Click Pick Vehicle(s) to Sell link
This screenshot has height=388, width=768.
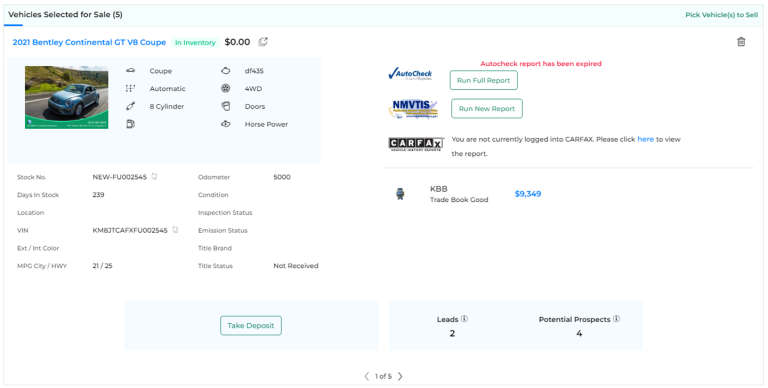coord(721,15)
